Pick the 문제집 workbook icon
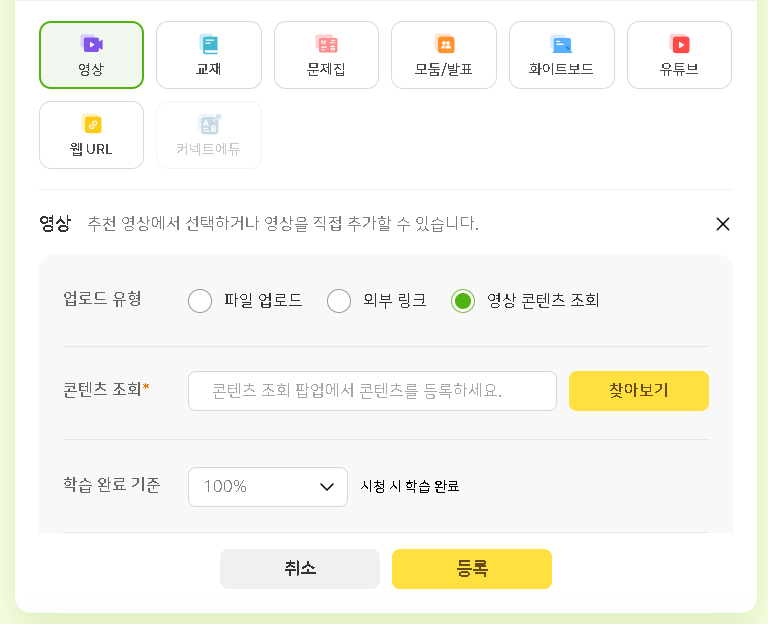This screenshot has width=768, height=624. click(x=326, y=44)
